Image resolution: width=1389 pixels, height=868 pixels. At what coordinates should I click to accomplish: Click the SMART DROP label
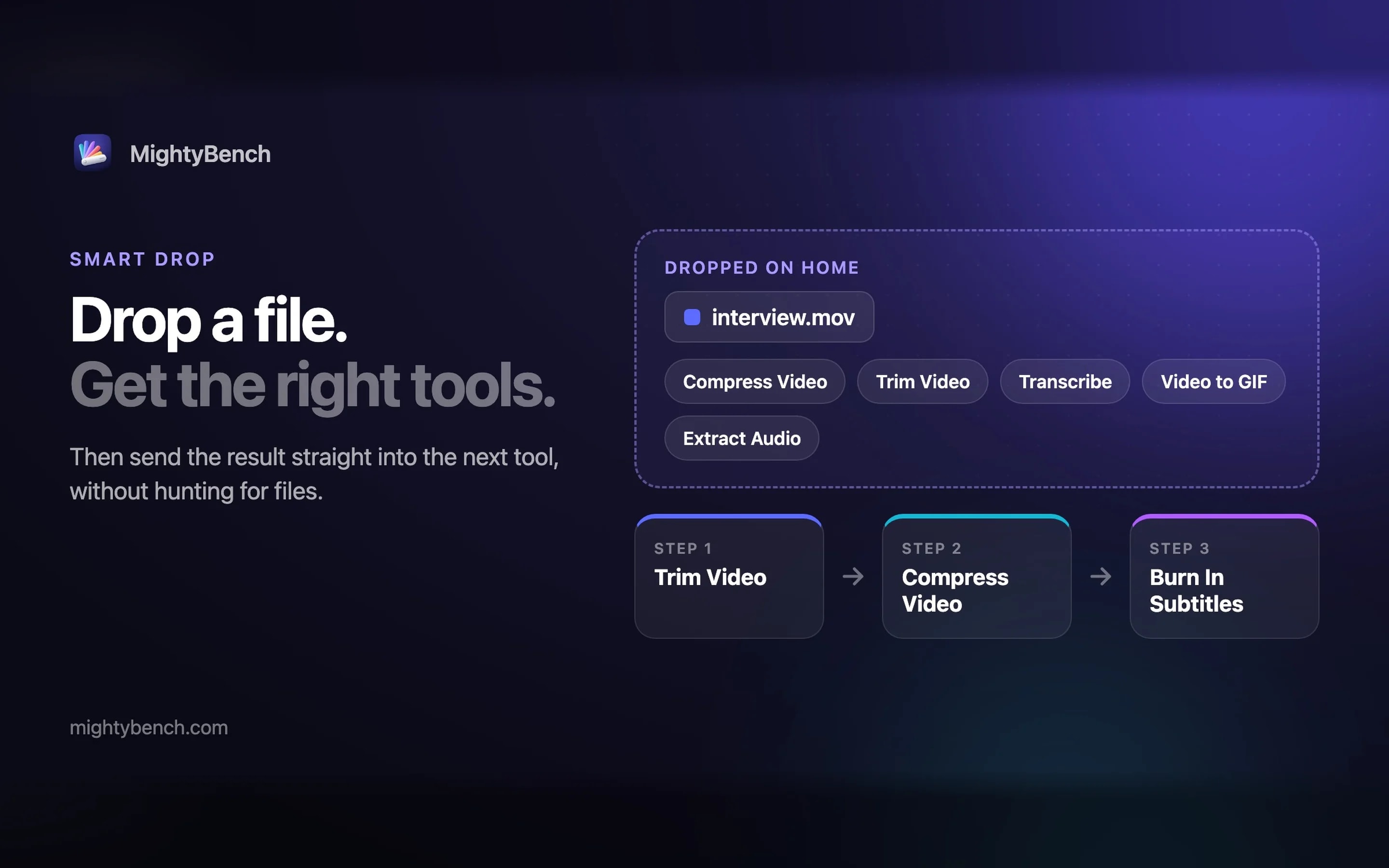(x=142, y=259)
